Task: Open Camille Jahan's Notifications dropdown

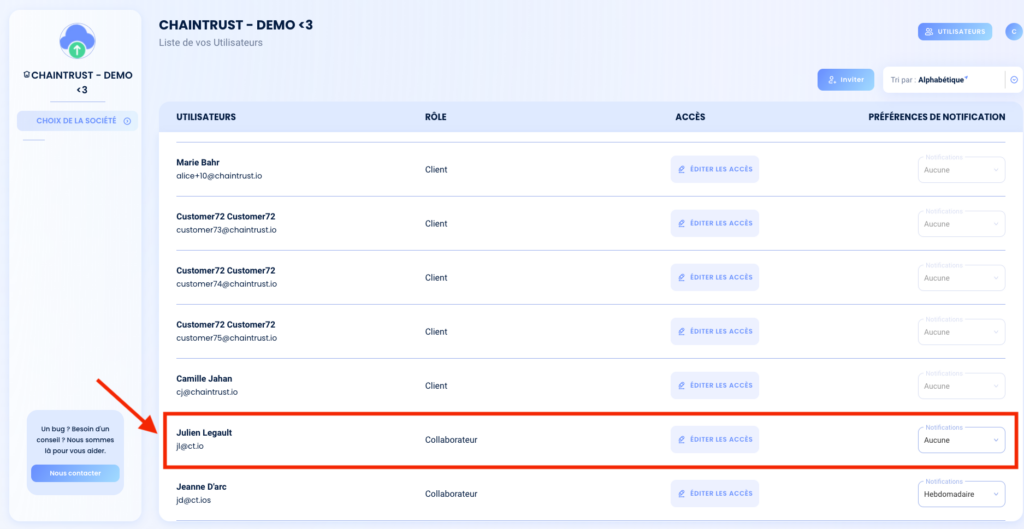Action: pyautogui.click(x=961, y=387)
